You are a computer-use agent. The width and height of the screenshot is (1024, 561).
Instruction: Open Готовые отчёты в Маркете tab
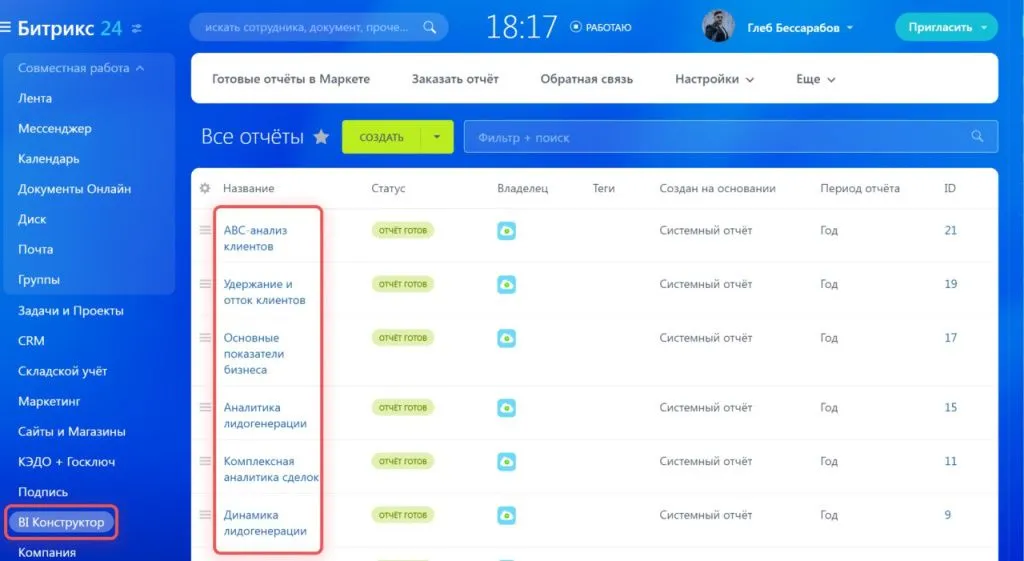pyautogui.click(x=290, y=79)
